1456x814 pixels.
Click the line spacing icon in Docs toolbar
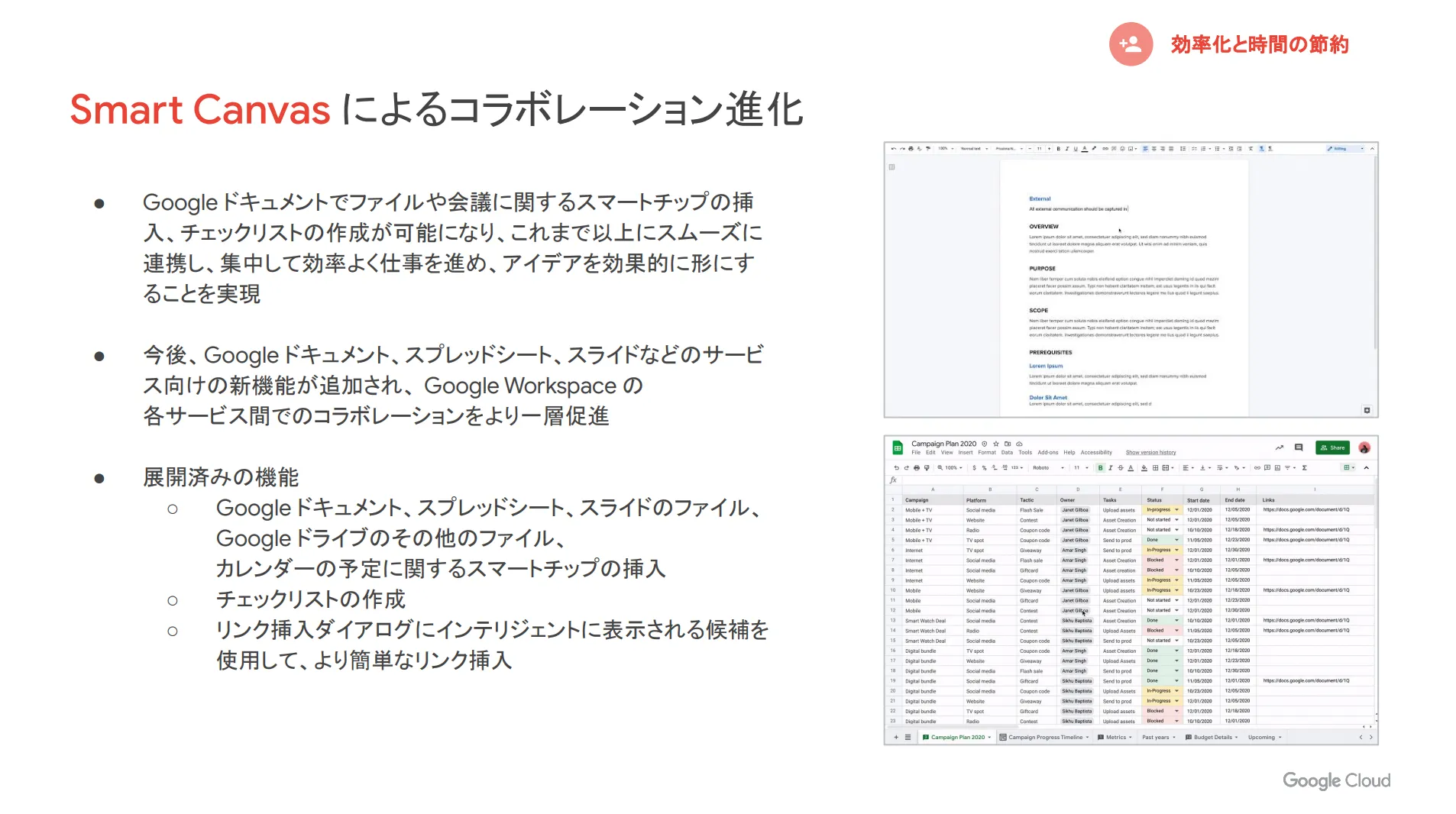pos(1183,149)
